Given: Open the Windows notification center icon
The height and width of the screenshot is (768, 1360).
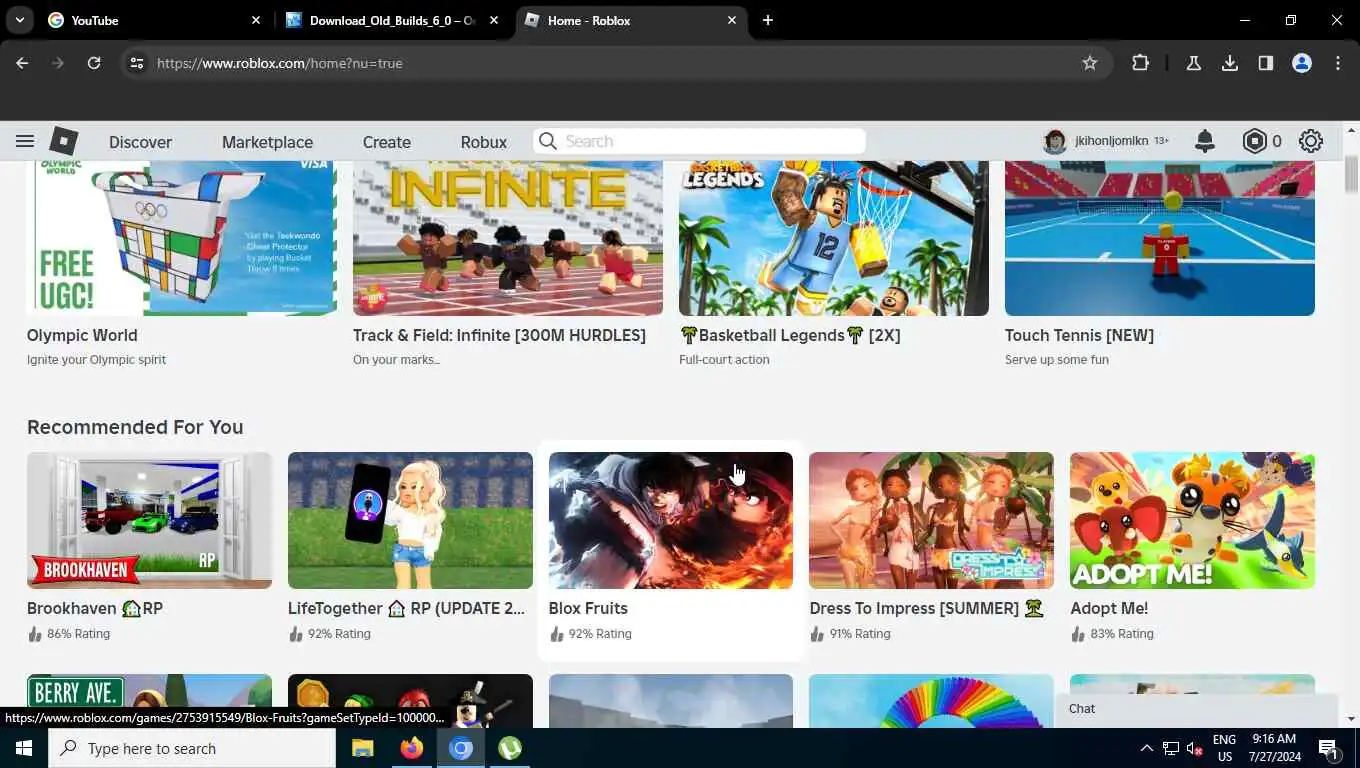Looking at the screenshot, I should [1328, 748].
